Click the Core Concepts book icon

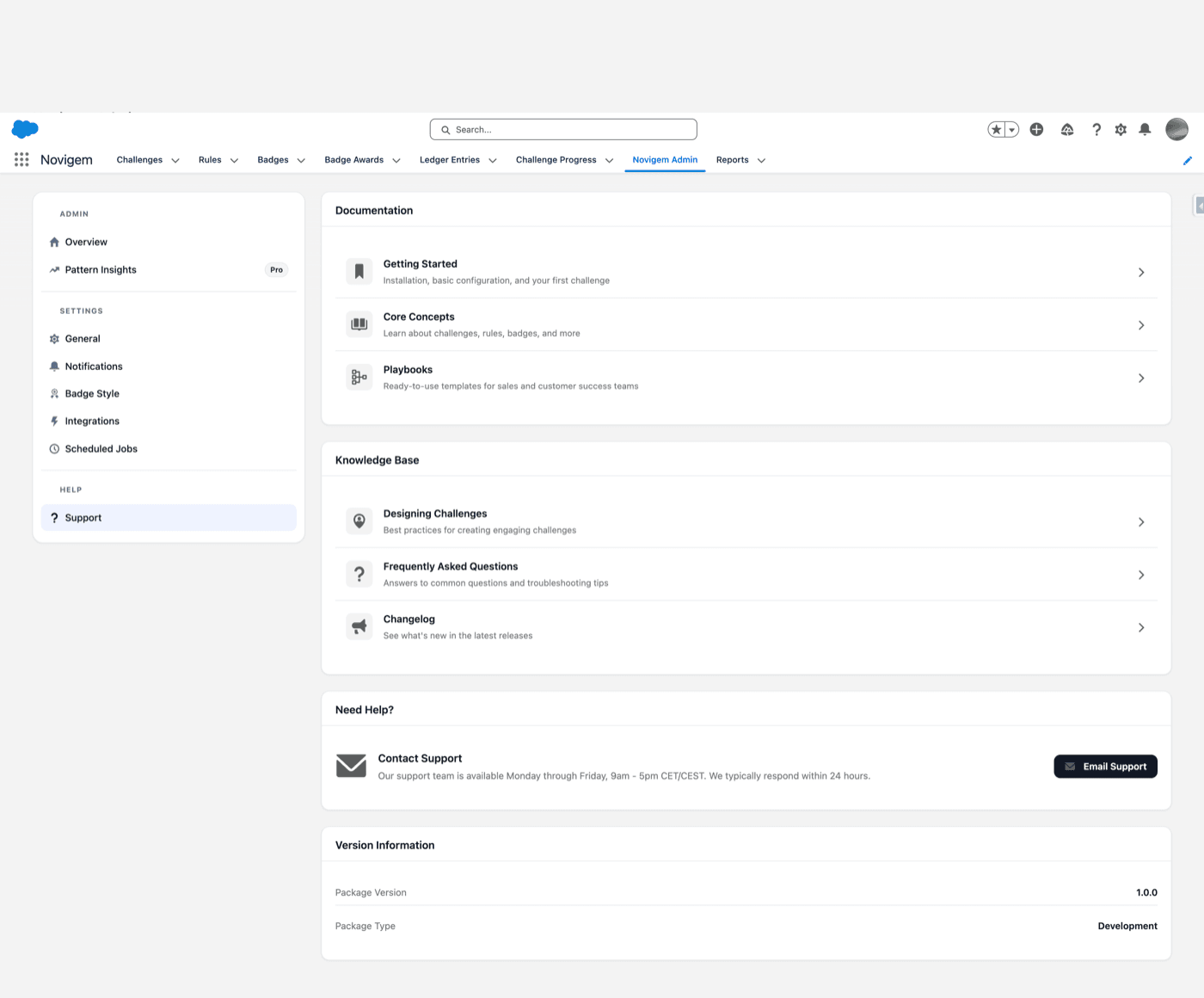pos(359,324)
